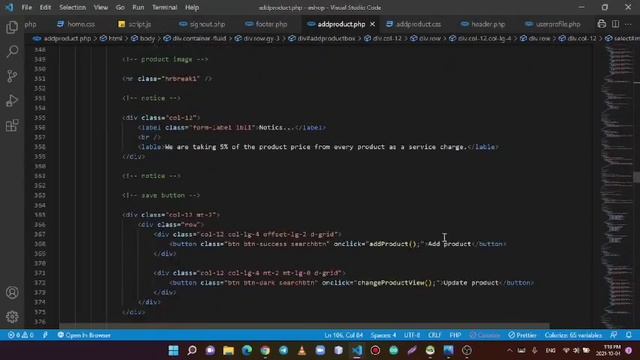Click 'Update product' text on line 372

[x=471, y=282]
